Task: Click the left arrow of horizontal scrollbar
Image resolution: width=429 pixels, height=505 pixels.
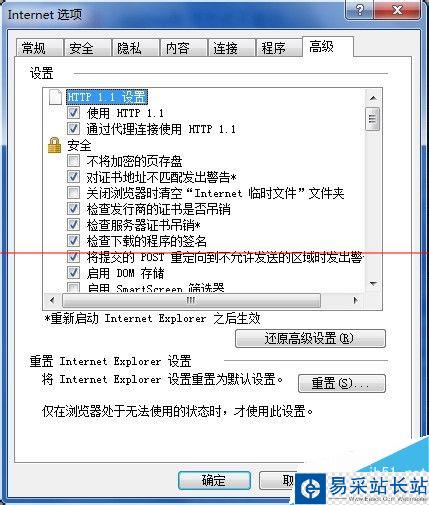Action: pyautogui.click(x=52, y=300)
